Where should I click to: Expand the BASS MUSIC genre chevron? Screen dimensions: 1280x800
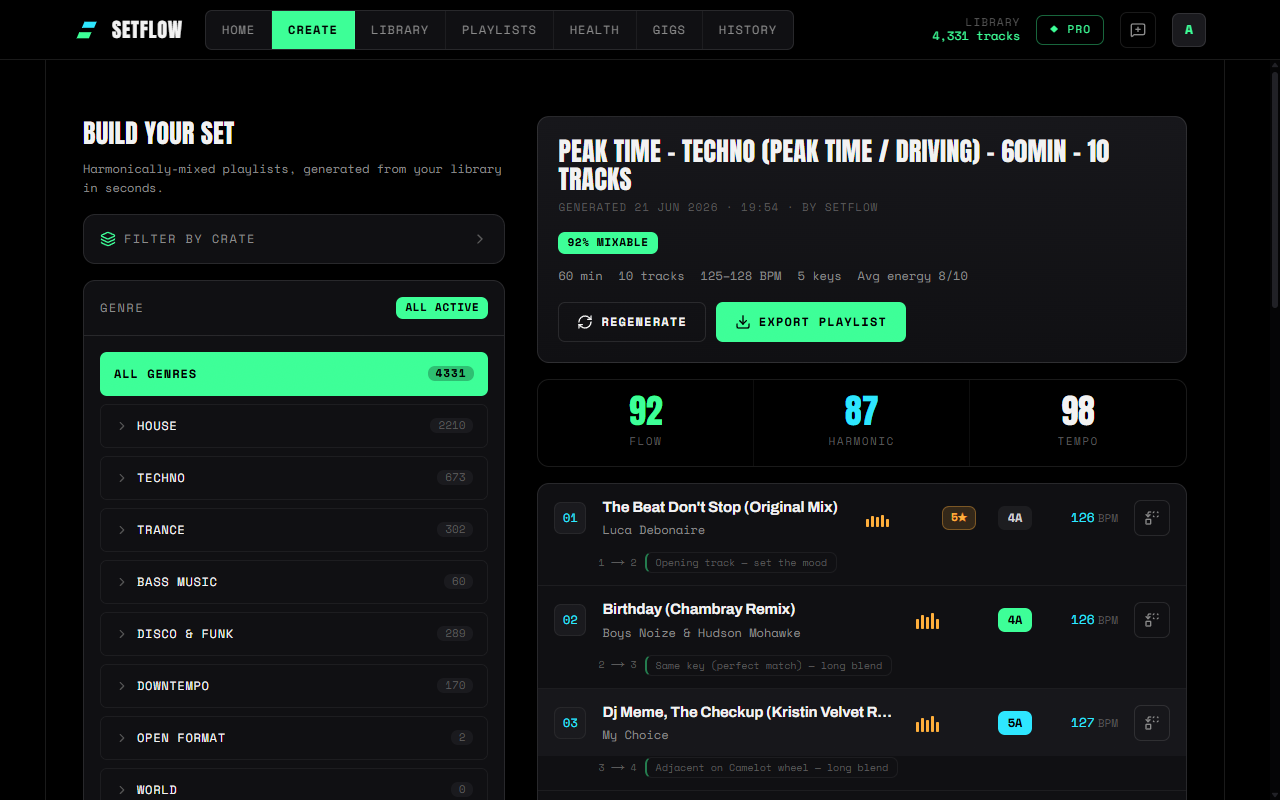click(122, 582)
